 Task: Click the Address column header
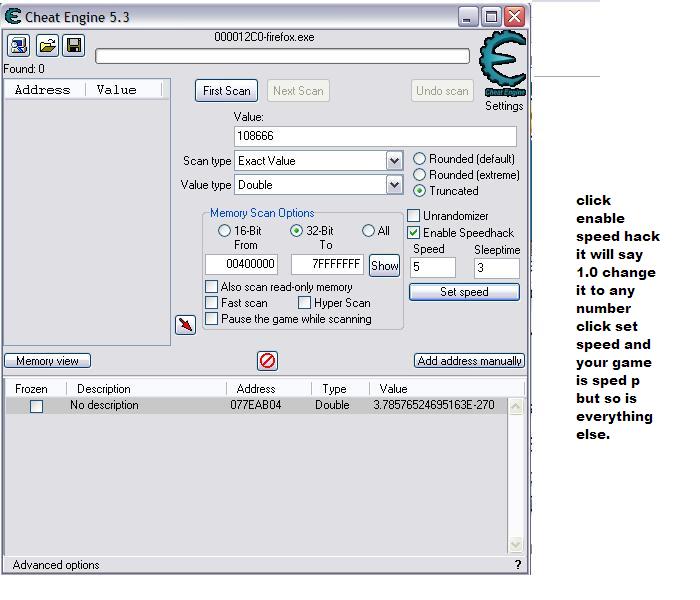[x=43, y=90]
